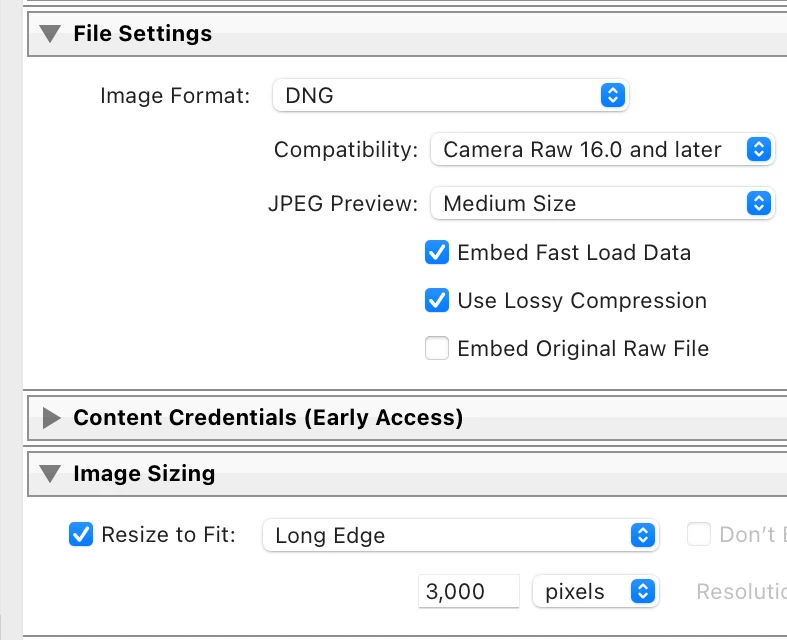The image size is (787, 640).
Task: Click the Image Sizing header title
Action: tap(144, 474)
